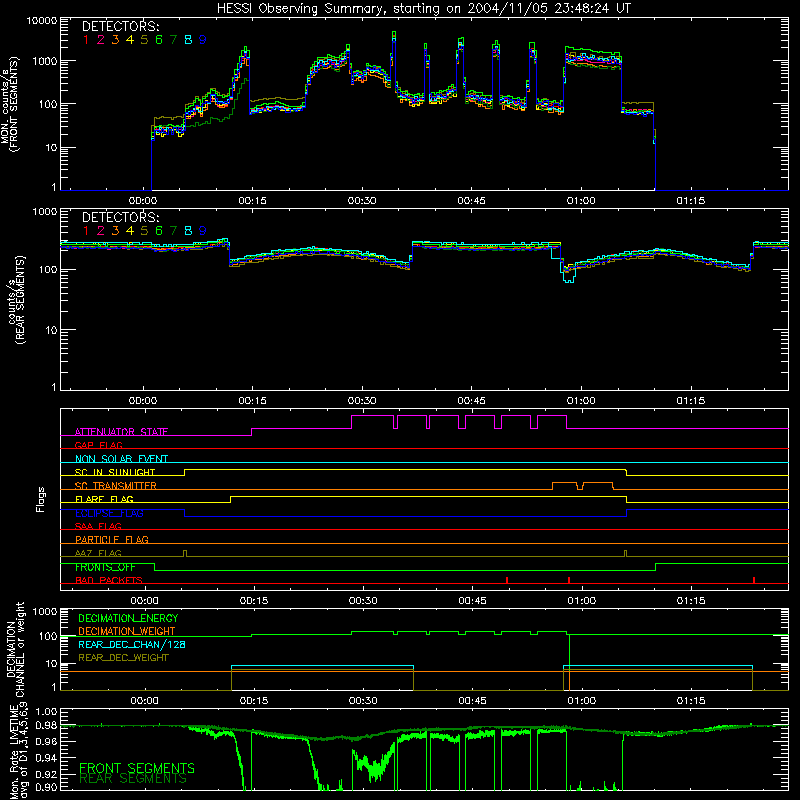Select the SC_TRANSMITTER flag label

(115, 485)
